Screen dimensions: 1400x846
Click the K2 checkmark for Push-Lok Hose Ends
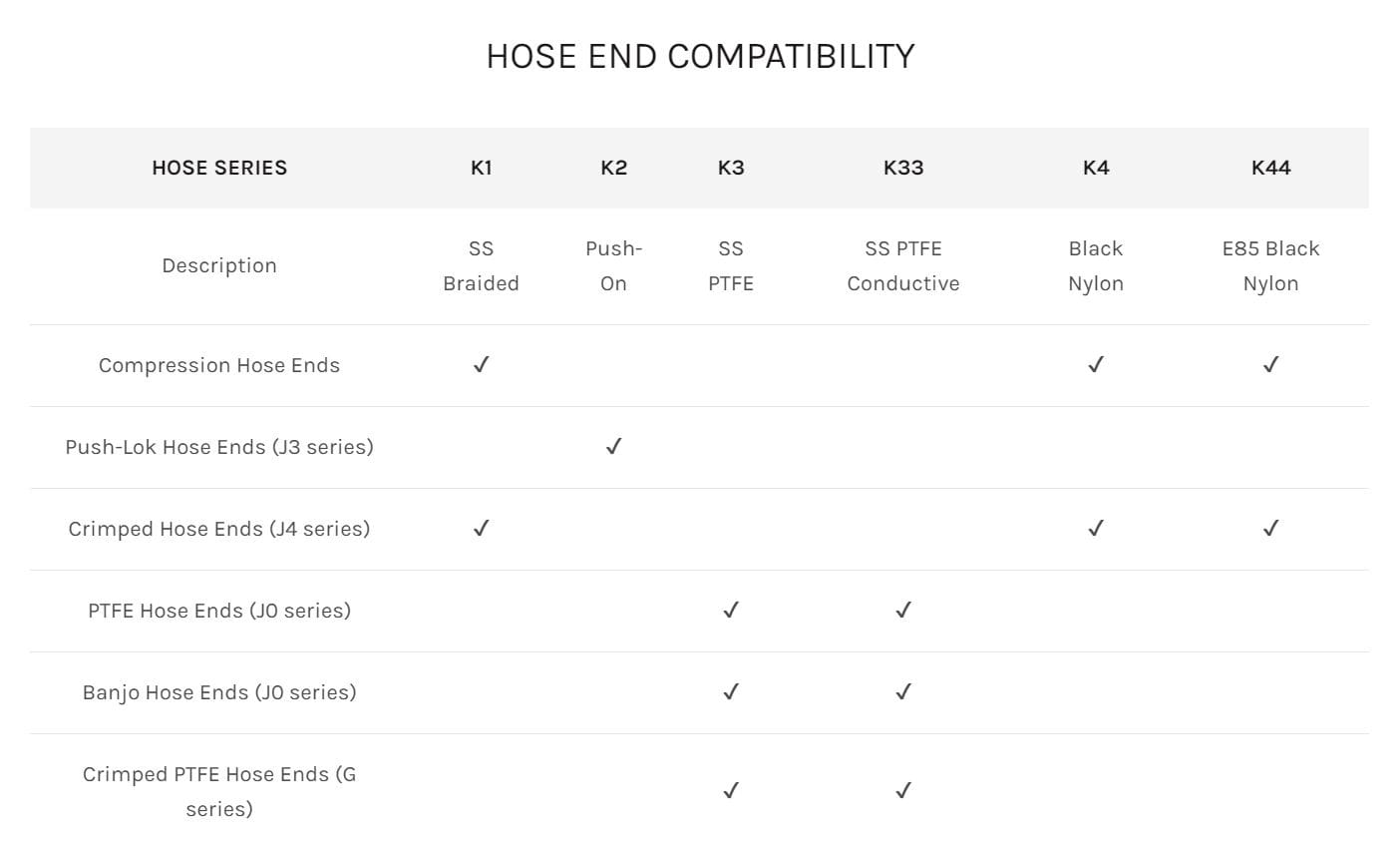tap(613, 447)
